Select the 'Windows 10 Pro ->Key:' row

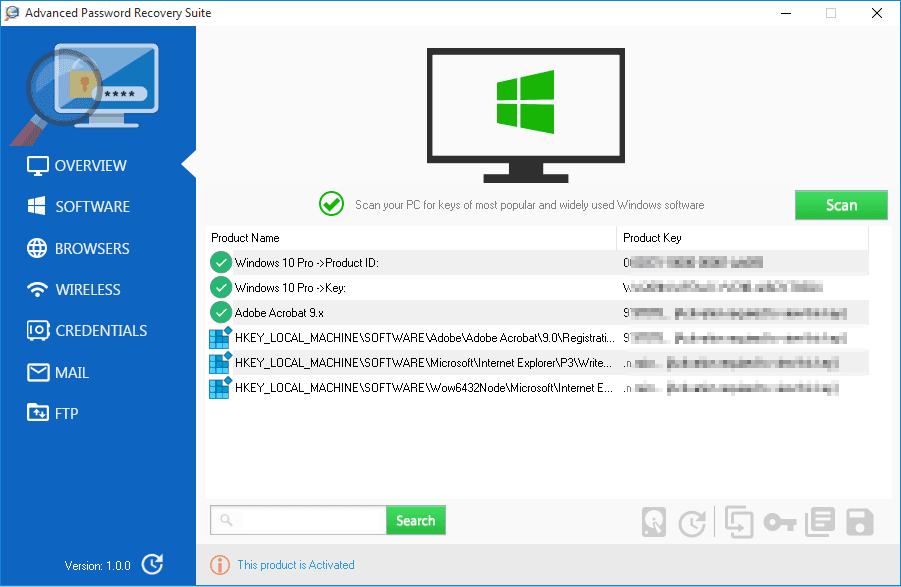coord(537,288)
